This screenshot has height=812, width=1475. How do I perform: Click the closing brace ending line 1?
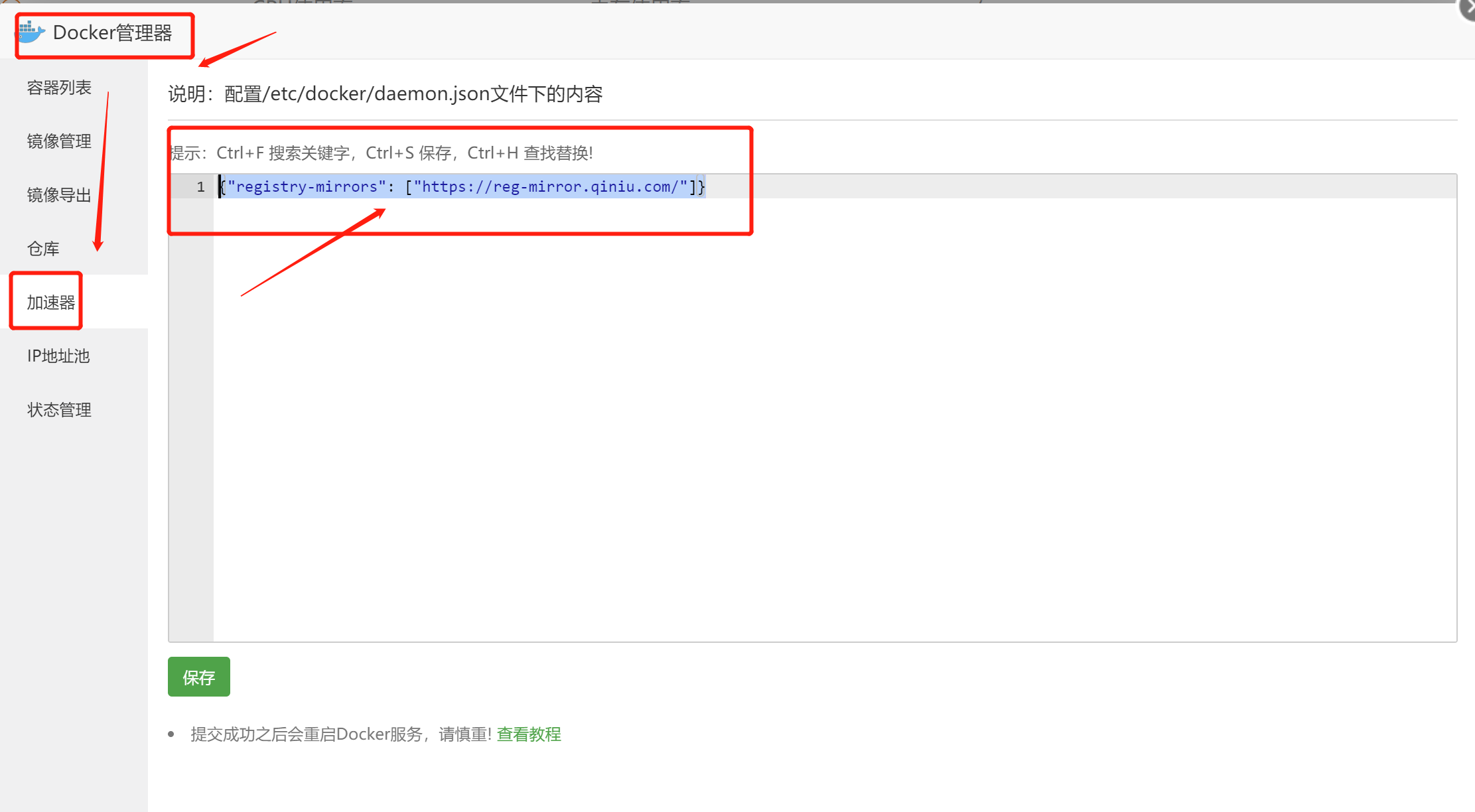pos(701,187)
